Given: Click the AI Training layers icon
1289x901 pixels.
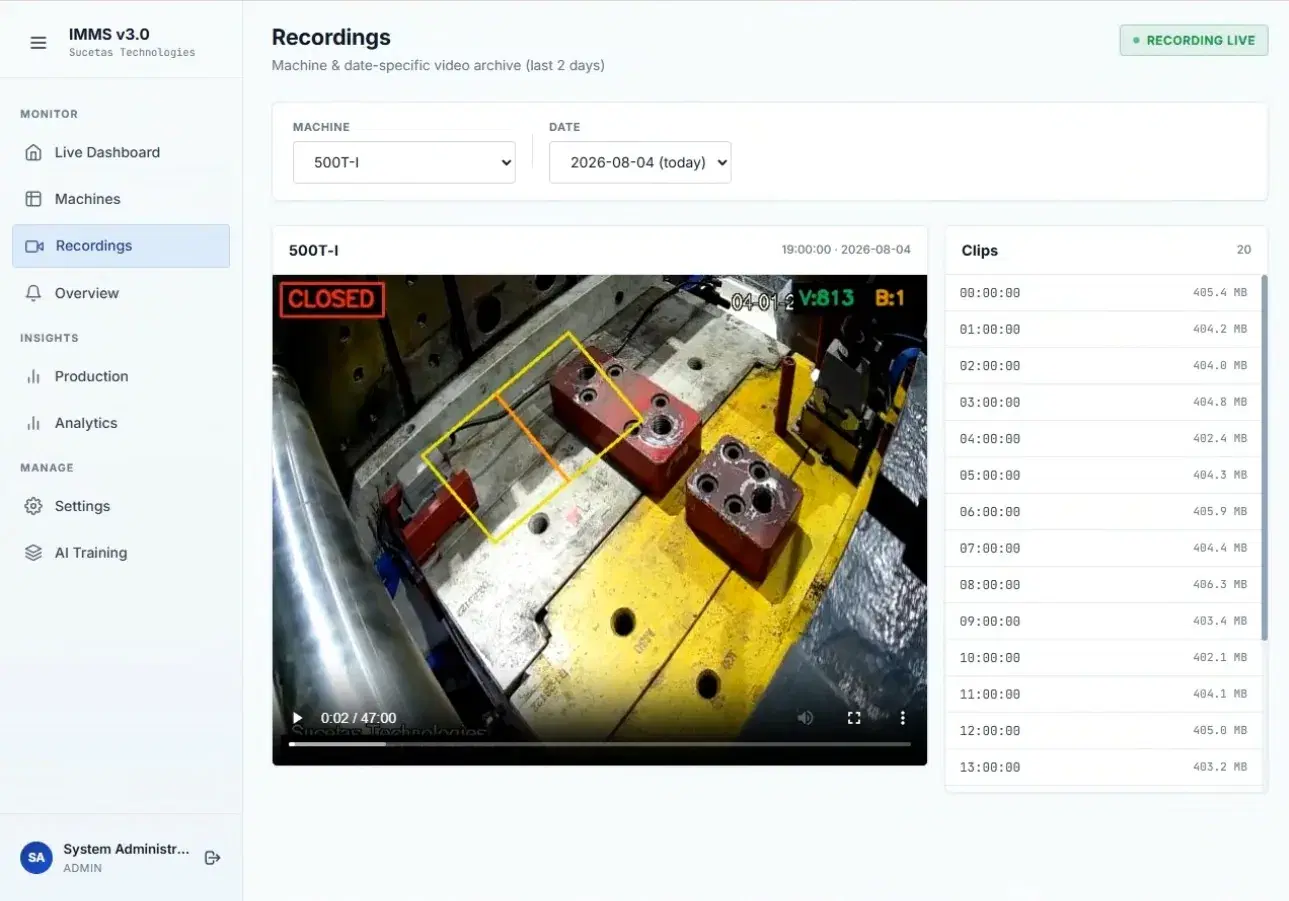Looking at the screenshot, I should pyautogui.click(x=34, y=553).
